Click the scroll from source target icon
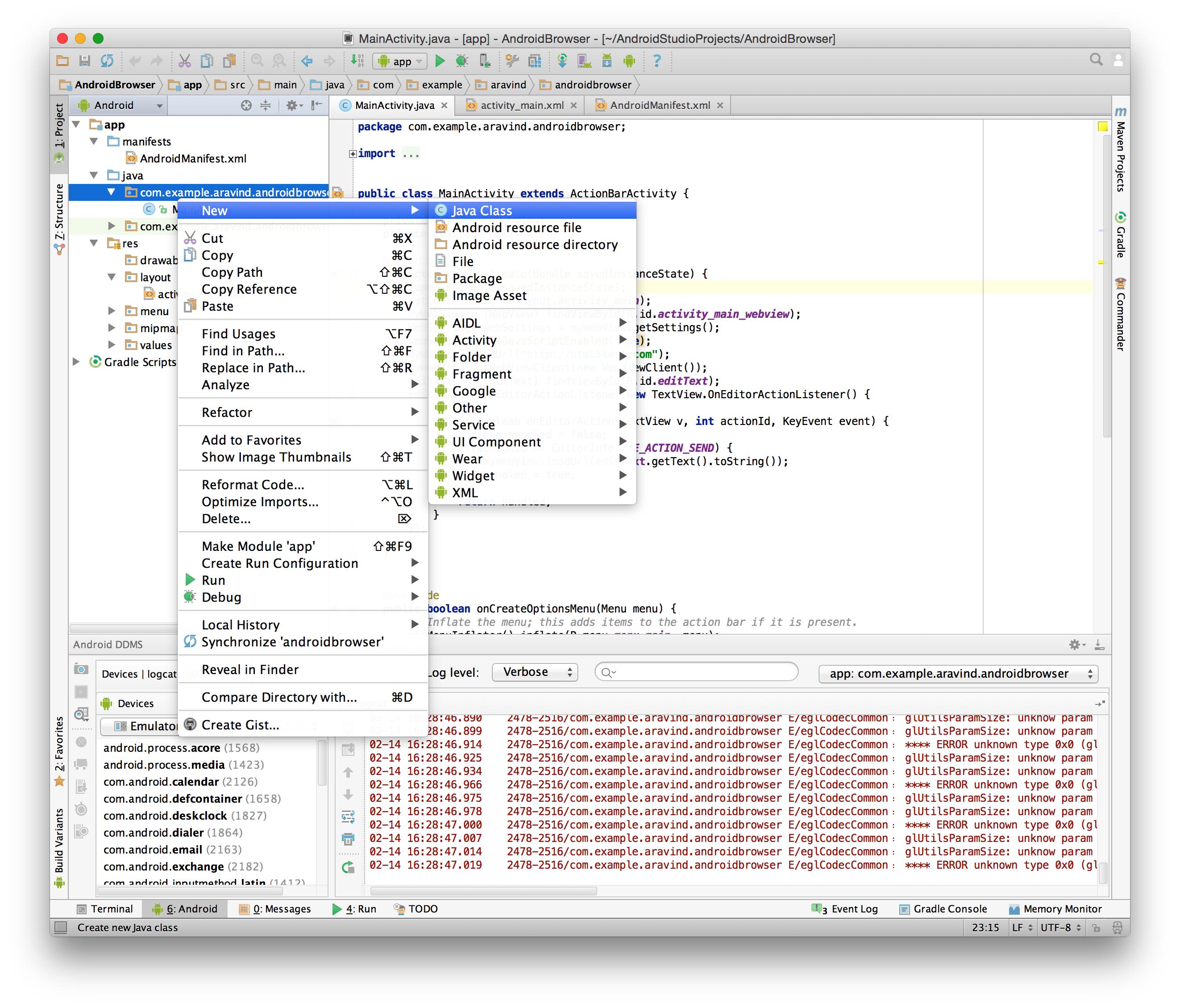 tap(246, 105)
